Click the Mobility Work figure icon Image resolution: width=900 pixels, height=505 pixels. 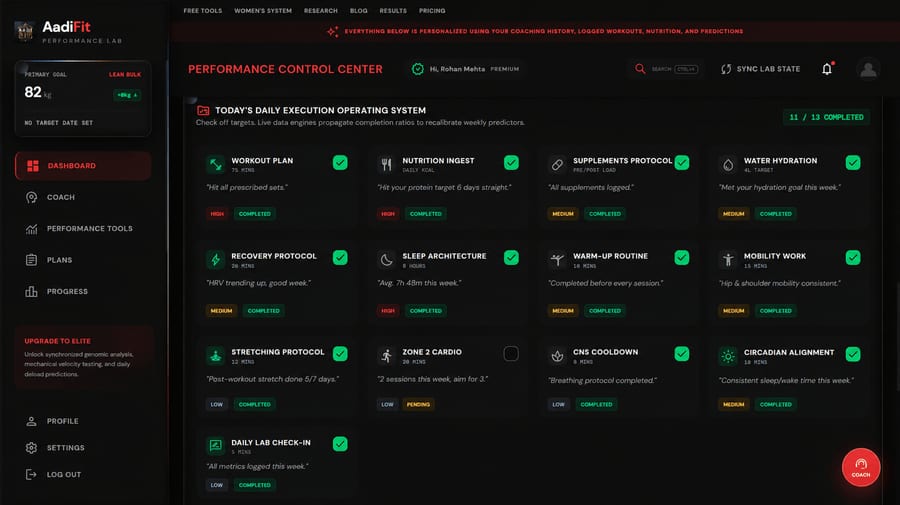click(x=728, y=260)
